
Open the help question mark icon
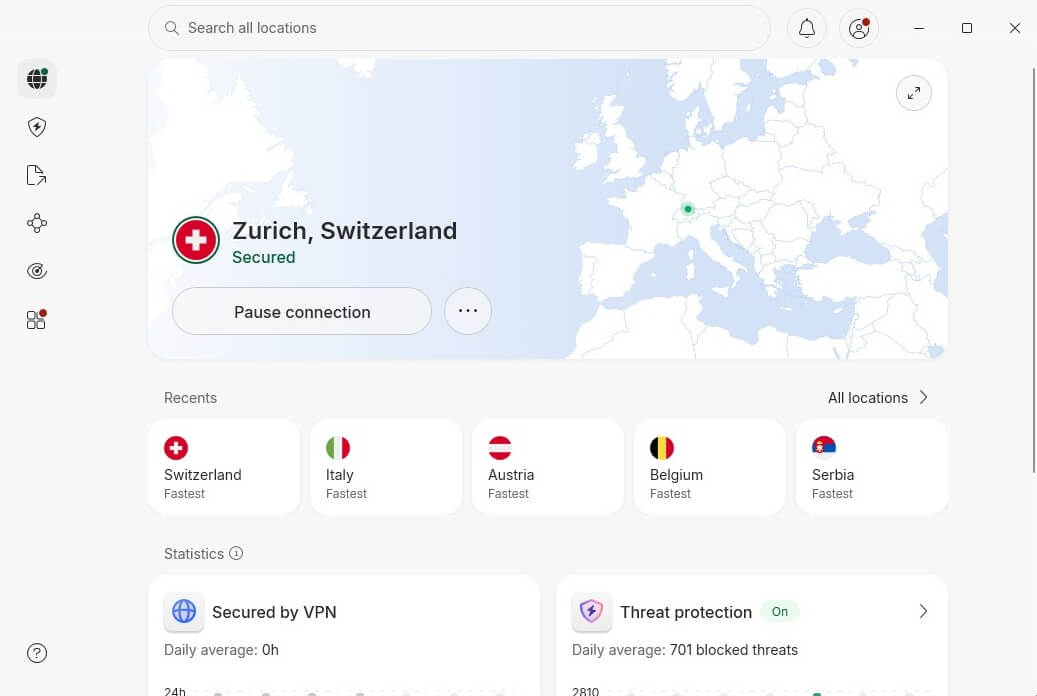pyautogui.click(x=37, y=653)
